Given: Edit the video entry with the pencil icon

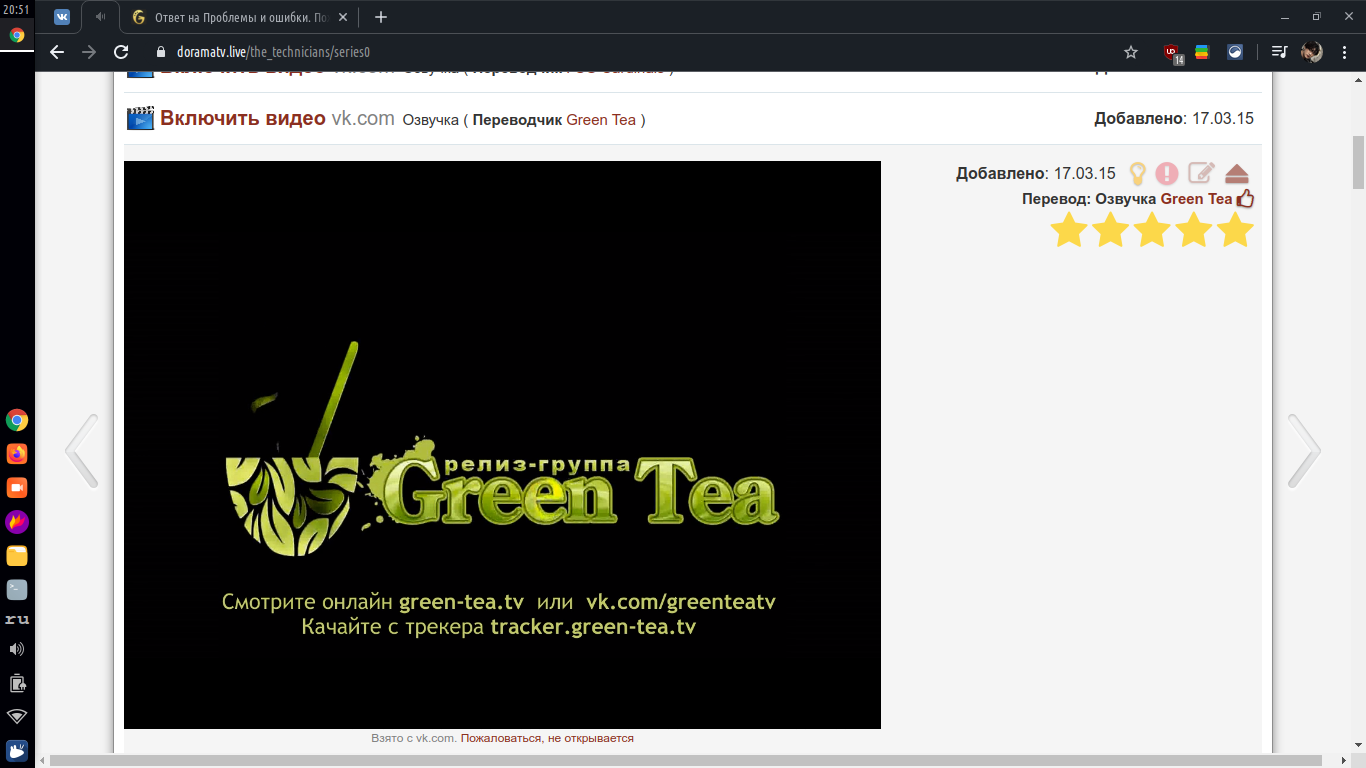Looking at the screenshot, I should pyautogui.click(x=1202, y=174).
